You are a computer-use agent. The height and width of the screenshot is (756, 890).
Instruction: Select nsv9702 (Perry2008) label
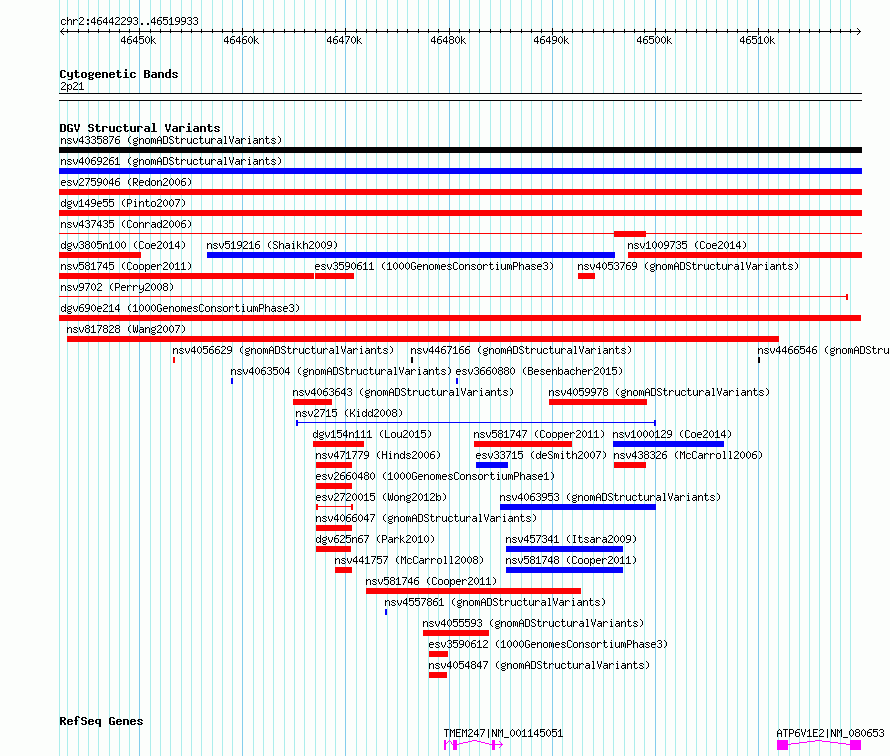click(x=117, y=287)
